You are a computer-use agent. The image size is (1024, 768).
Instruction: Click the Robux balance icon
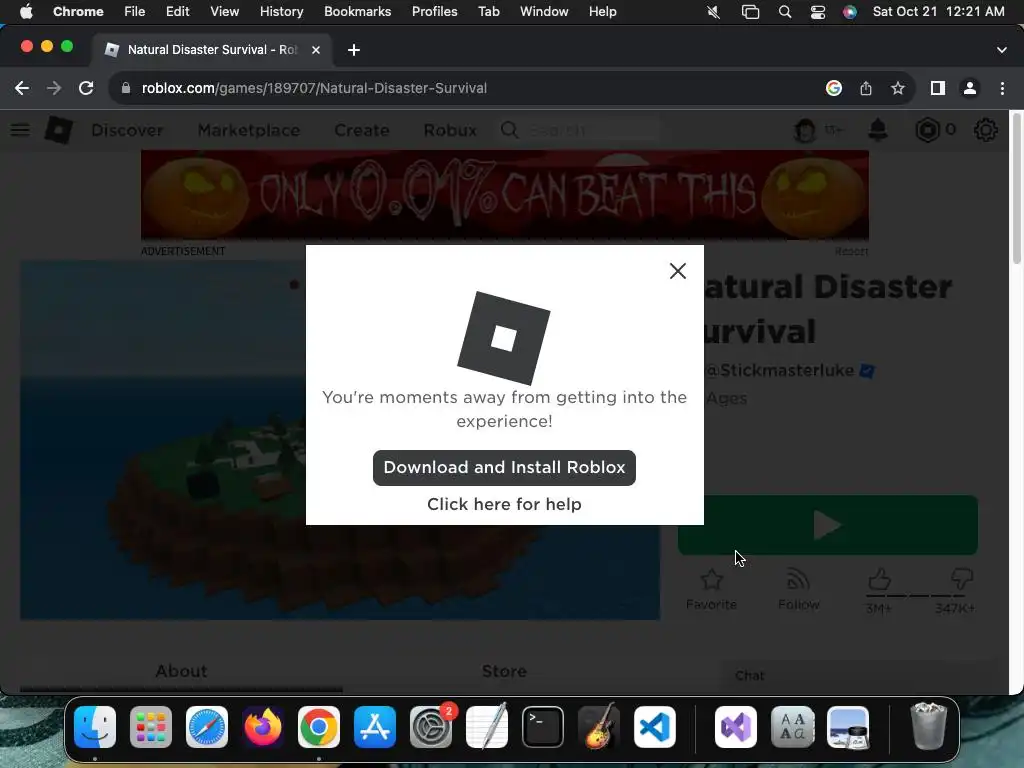[927, 130]
